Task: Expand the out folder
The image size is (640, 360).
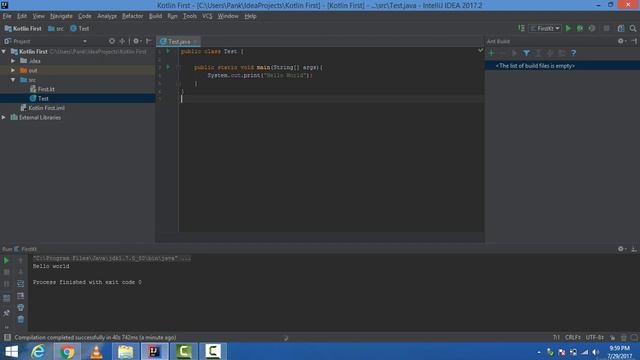Action: [13, 70]
